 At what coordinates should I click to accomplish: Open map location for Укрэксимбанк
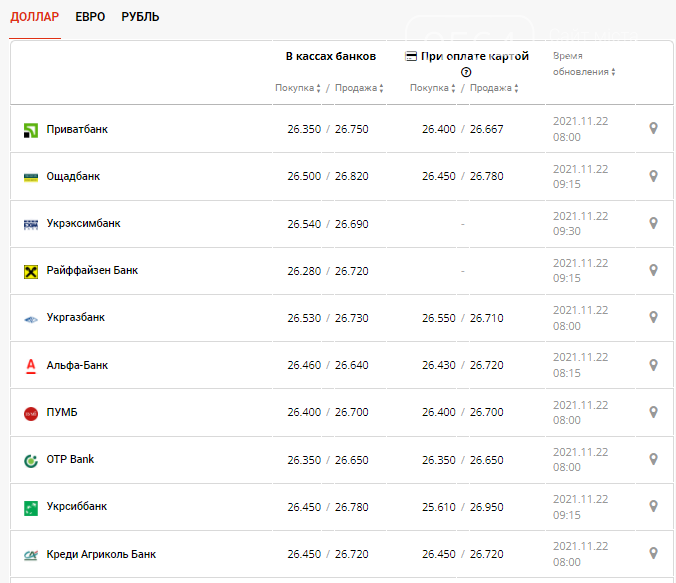(x=654, y=223)
